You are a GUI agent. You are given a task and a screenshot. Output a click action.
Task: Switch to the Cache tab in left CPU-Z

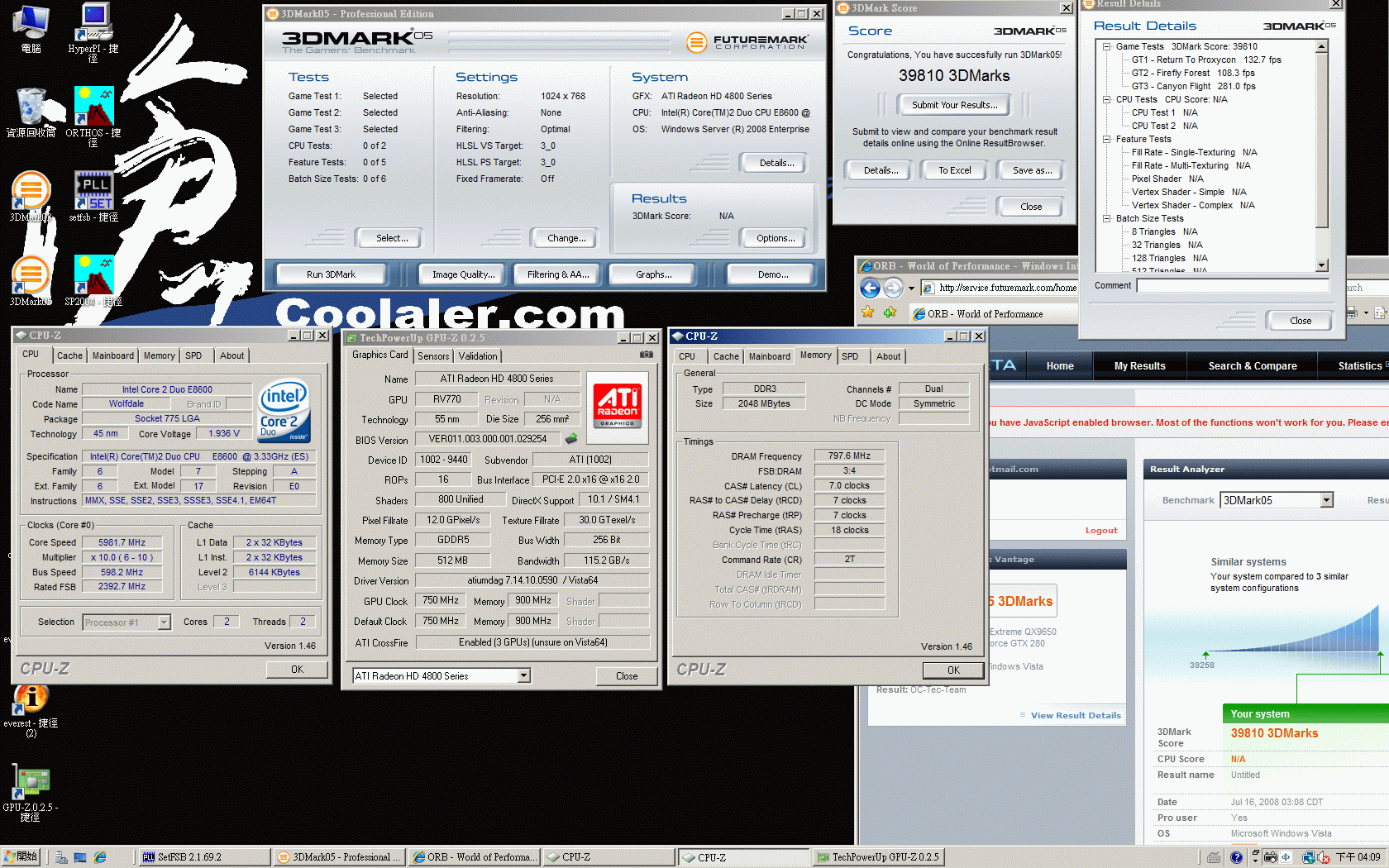(x=69, y=355)
